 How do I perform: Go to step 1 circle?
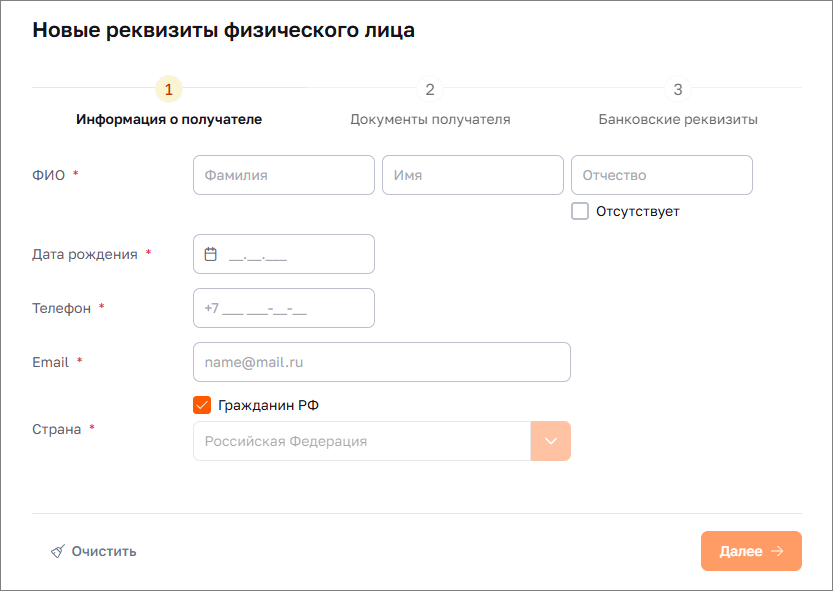169,89
